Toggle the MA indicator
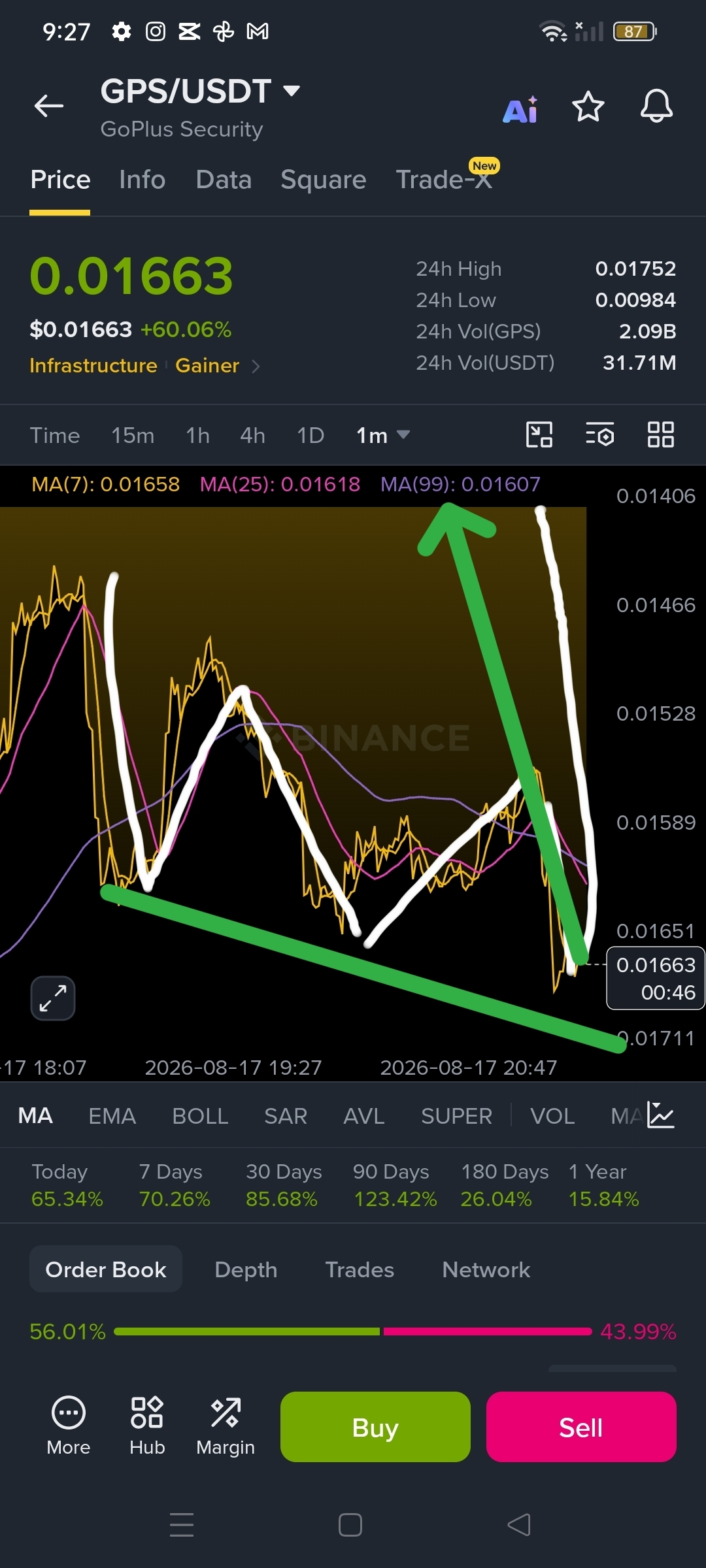Image resolution: width=706 pixels, height=1568 pixels. pos(35,1116)
